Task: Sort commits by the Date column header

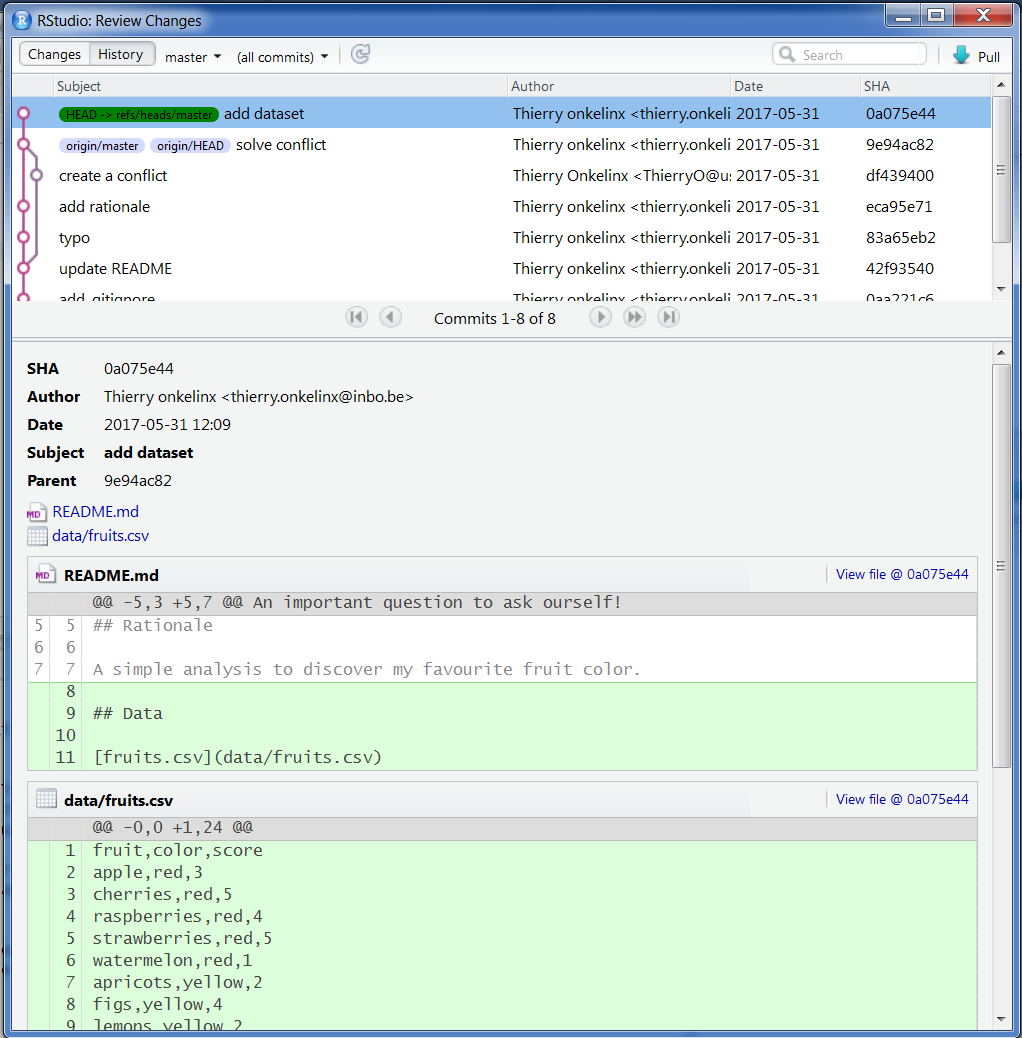Action: [x=748, y=87]
